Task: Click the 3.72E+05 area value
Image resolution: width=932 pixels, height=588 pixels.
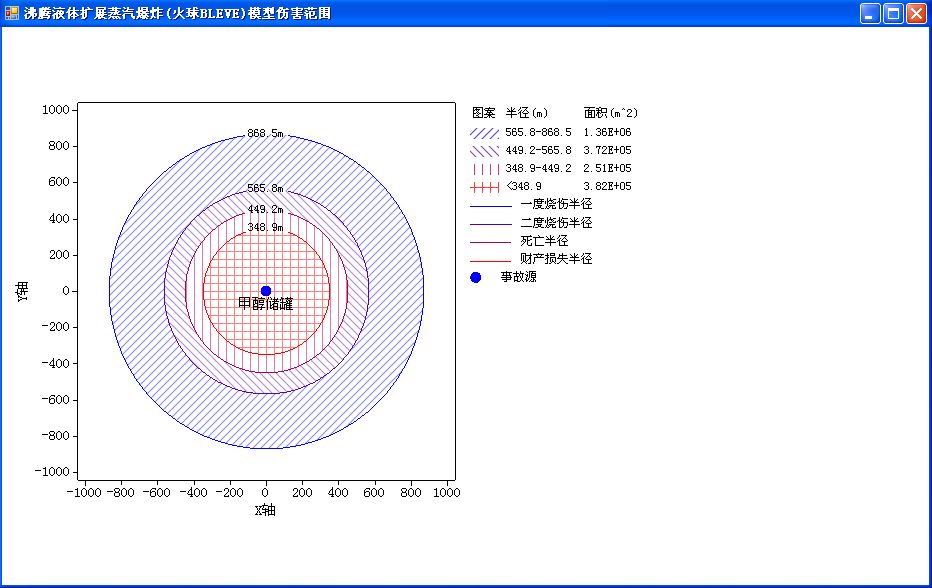Action: coord(607,150)
